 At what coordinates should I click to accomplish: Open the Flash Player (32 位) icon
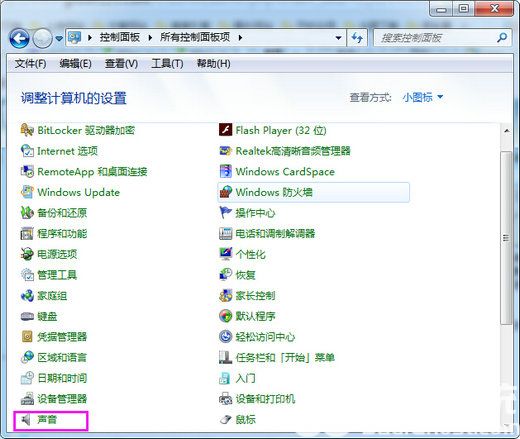click(225, 130)
